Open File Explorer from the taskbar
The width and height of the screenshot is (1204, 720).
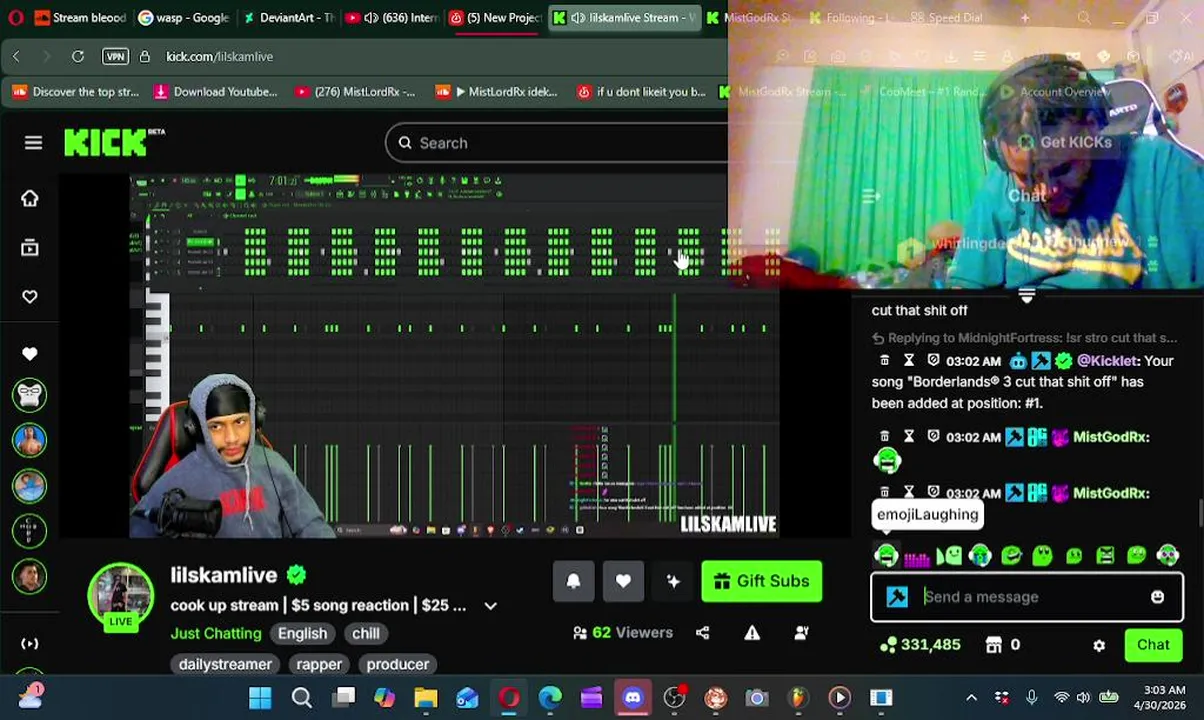426,697
